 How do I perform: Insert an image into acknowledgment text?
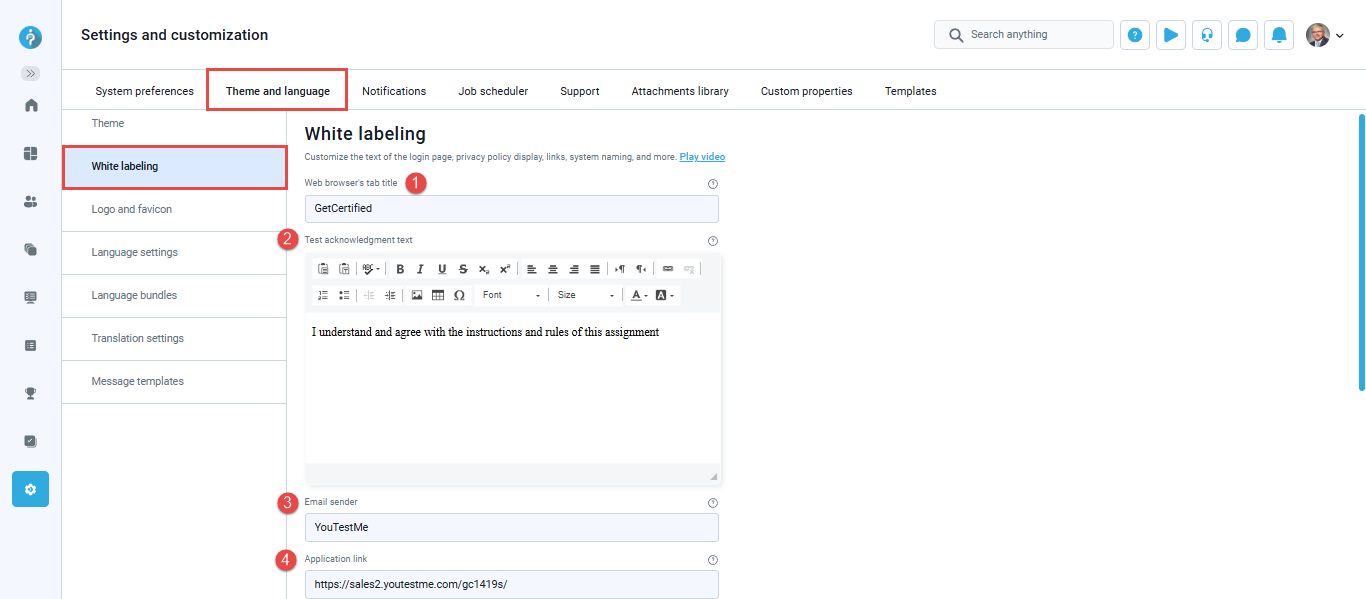(417, 295)
